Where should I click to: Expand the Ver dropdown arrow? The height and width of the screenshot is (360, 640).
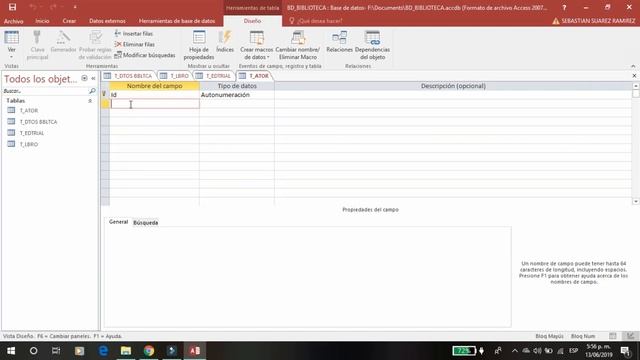pyautogui.click(x=11, y=57)
